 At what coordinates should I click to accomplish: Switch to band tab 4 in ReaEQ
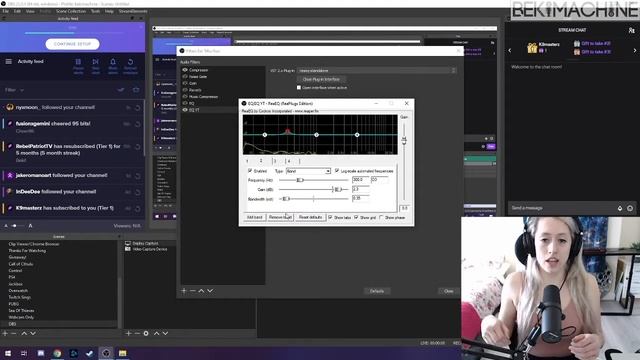point(289,161)
